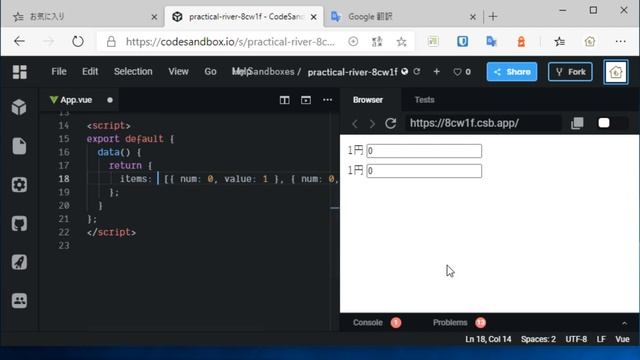Open the editor more options ellipsis

point(327,100)
